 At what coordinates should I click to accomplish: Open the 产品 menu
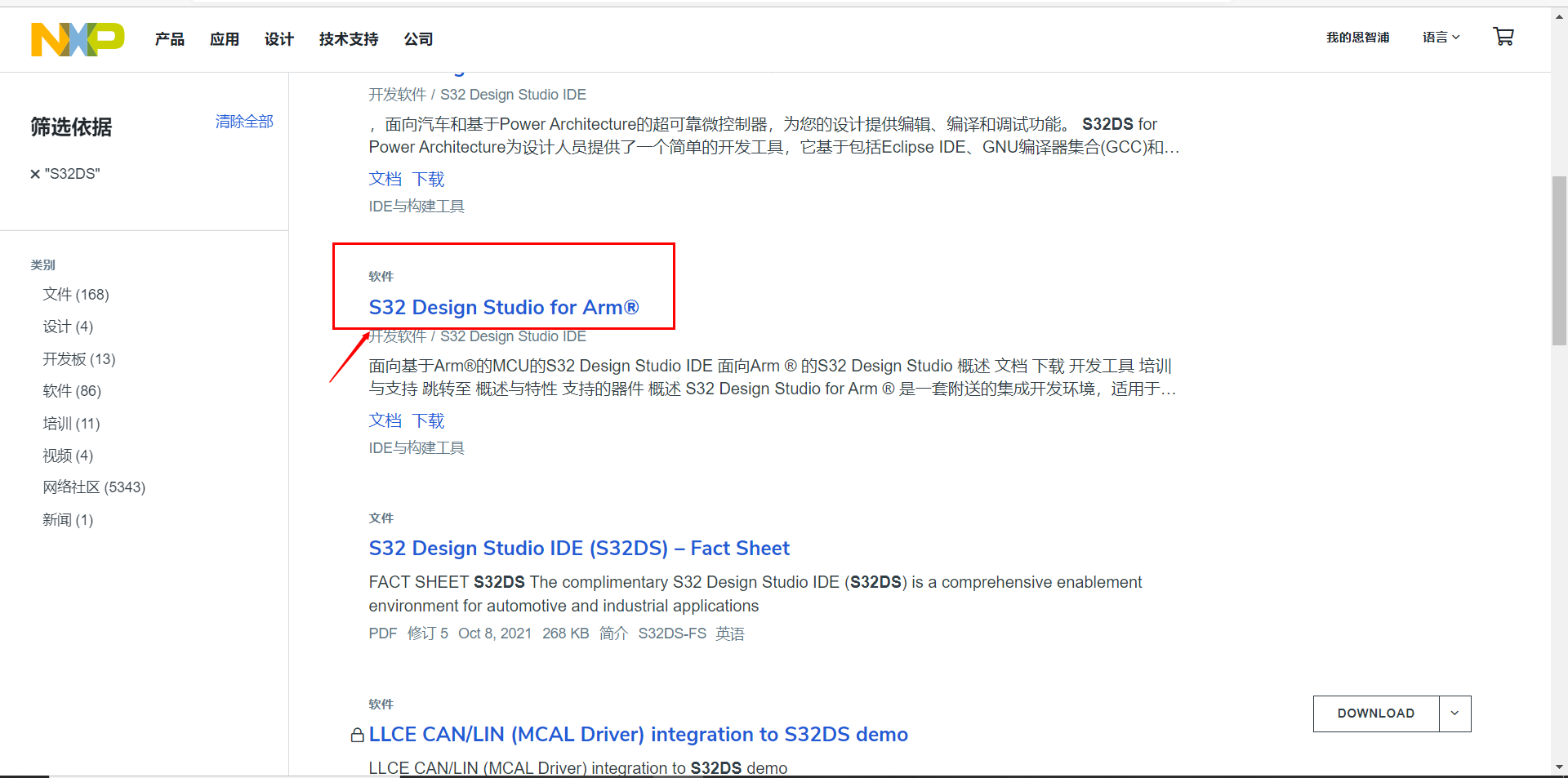click(x=169, y=38)
